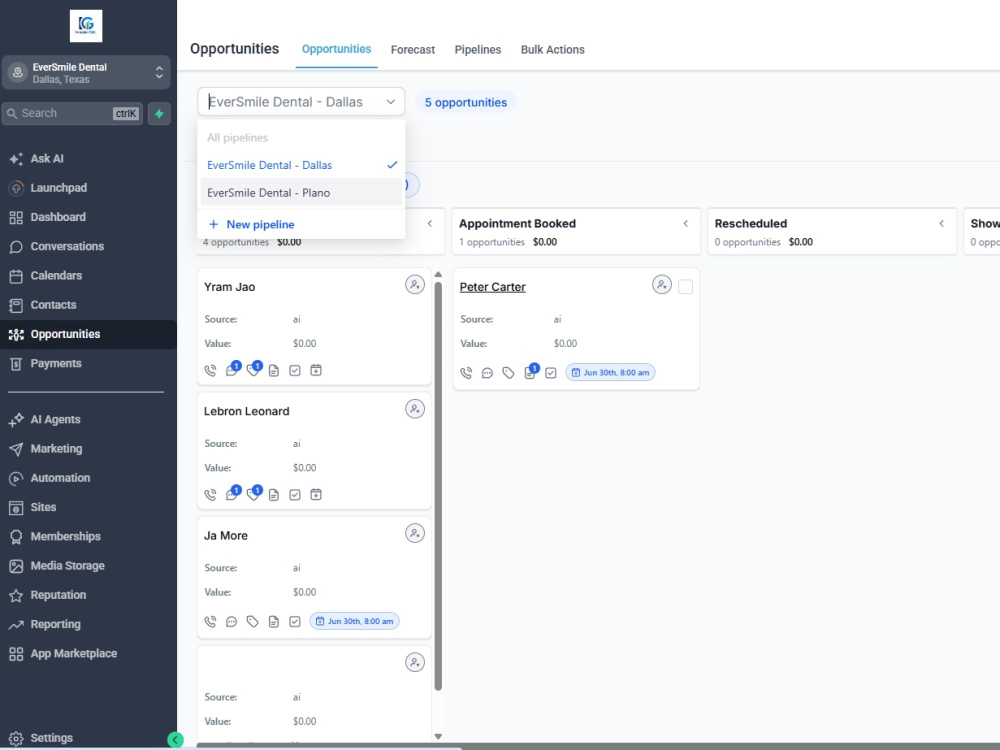Viewport: 1000px width, 750px height.
Task: Open notes icon with badge on Peter Carter card
Action: pos(531,372)
